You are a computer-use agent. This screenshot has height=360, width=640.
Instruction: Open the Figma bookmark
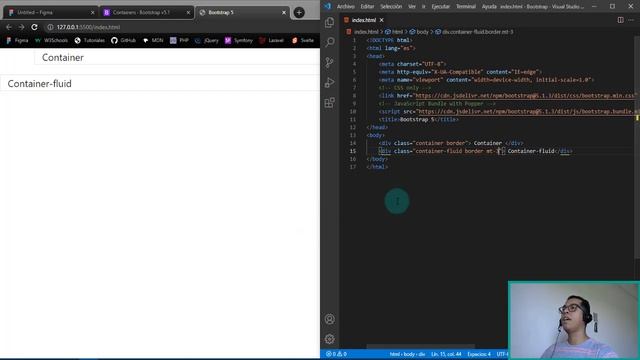tap(17, 40)
